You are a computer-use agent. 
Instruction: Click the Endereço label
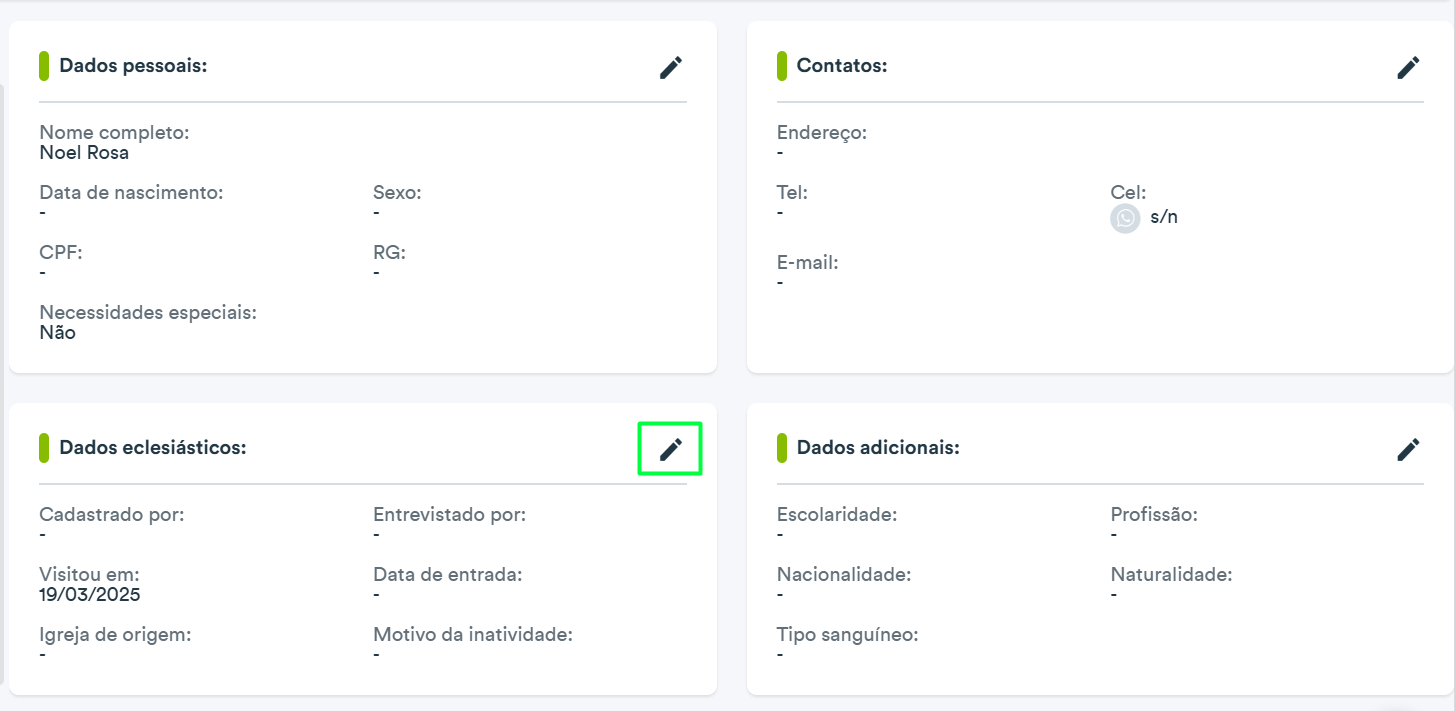822,133
